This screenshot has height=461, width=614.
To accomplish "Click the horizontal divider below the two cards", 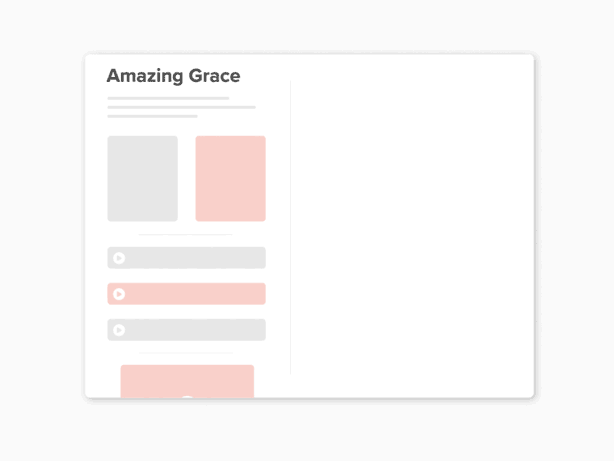I will click(186, 235).
